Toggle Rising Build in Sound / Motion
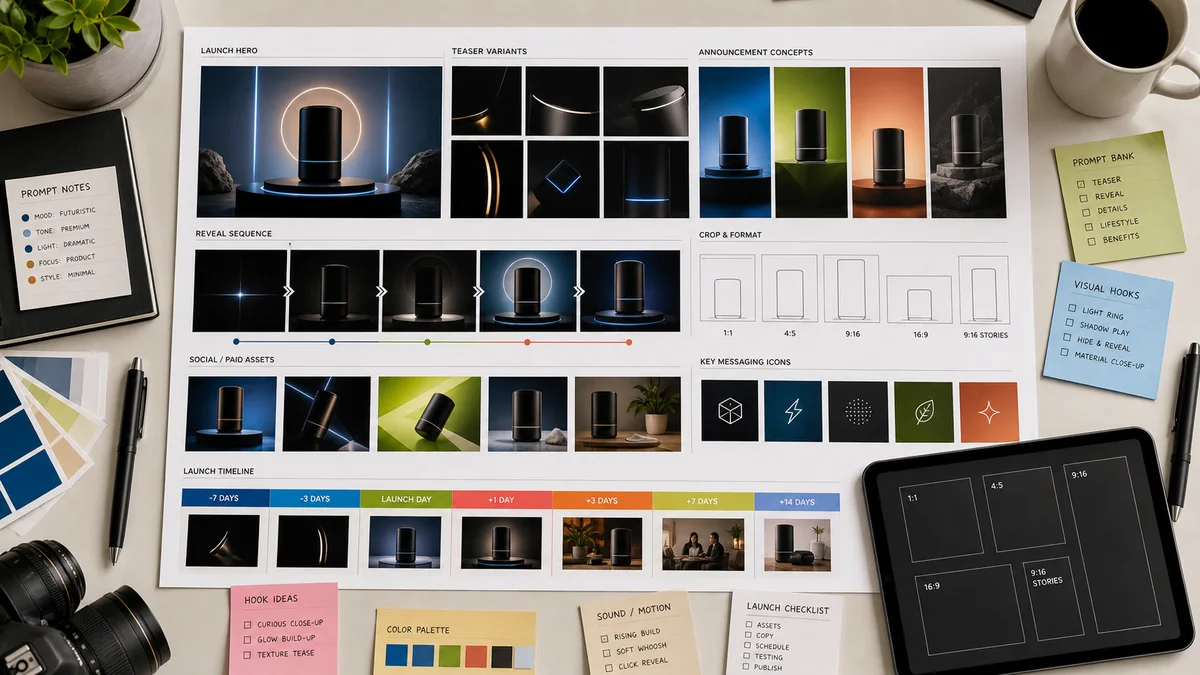 click(604, 637)
